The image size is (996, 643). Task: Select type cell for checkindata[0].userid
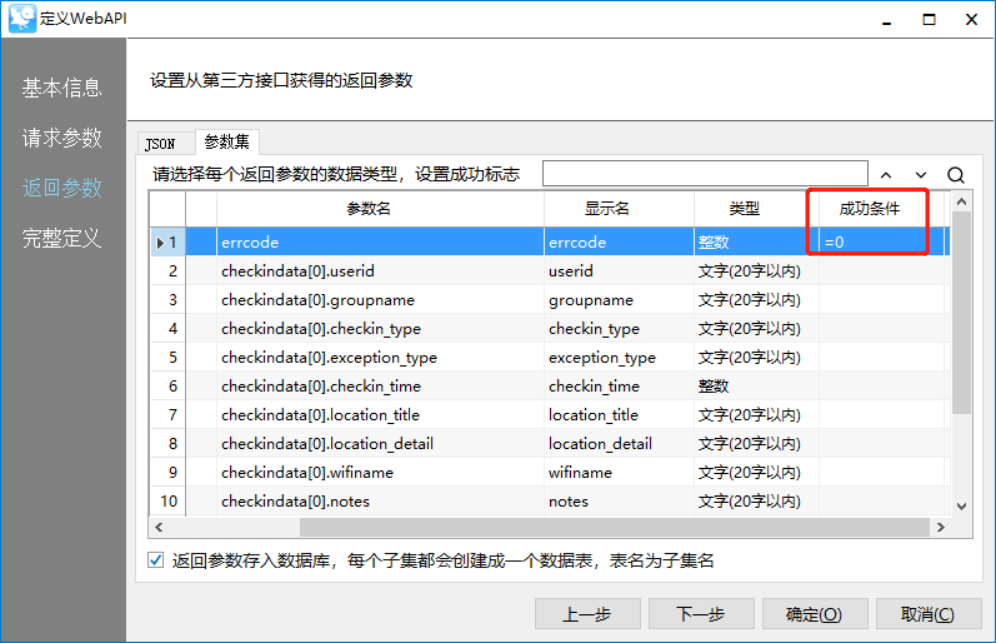pos(755,271)
